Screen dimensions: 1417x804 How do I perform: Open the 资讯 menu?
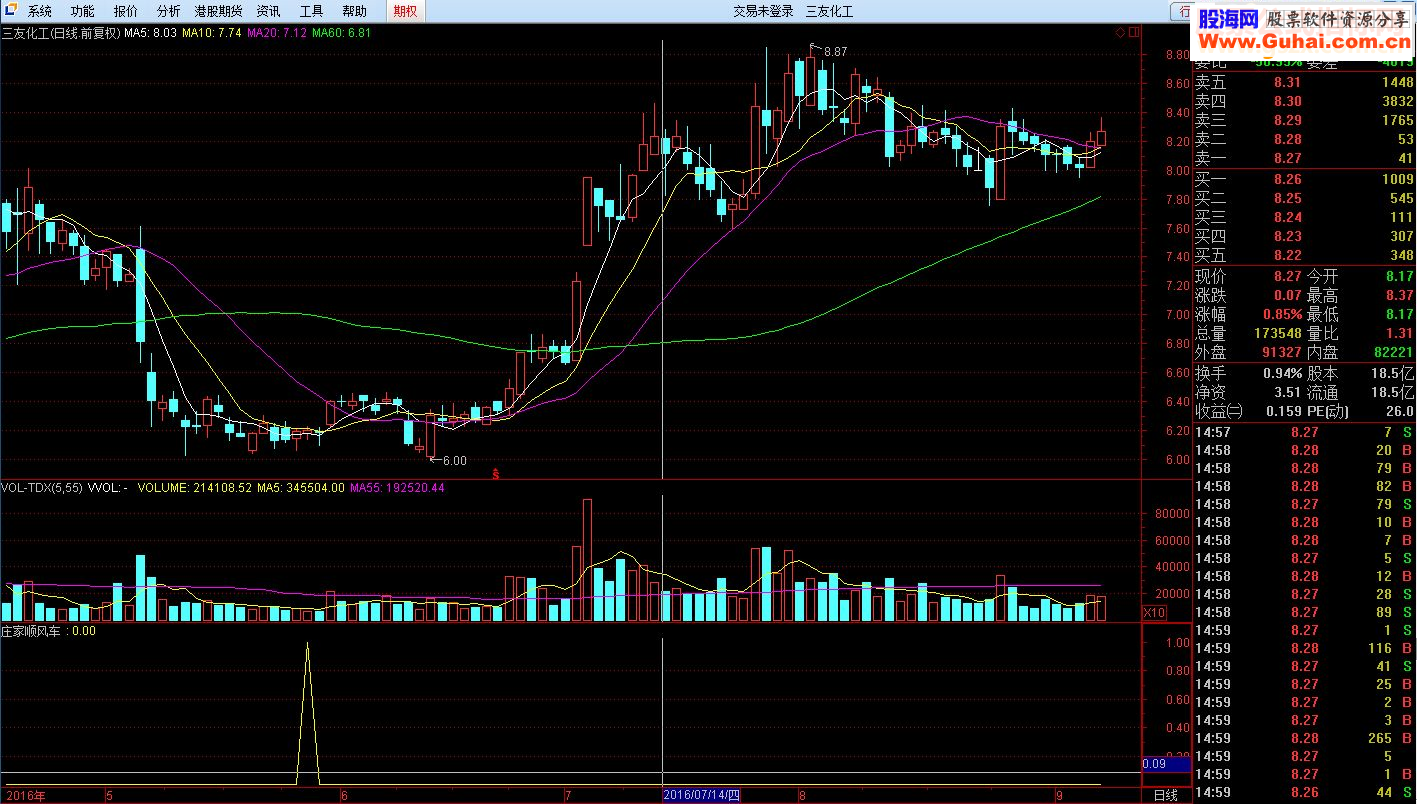pos(268,12)
